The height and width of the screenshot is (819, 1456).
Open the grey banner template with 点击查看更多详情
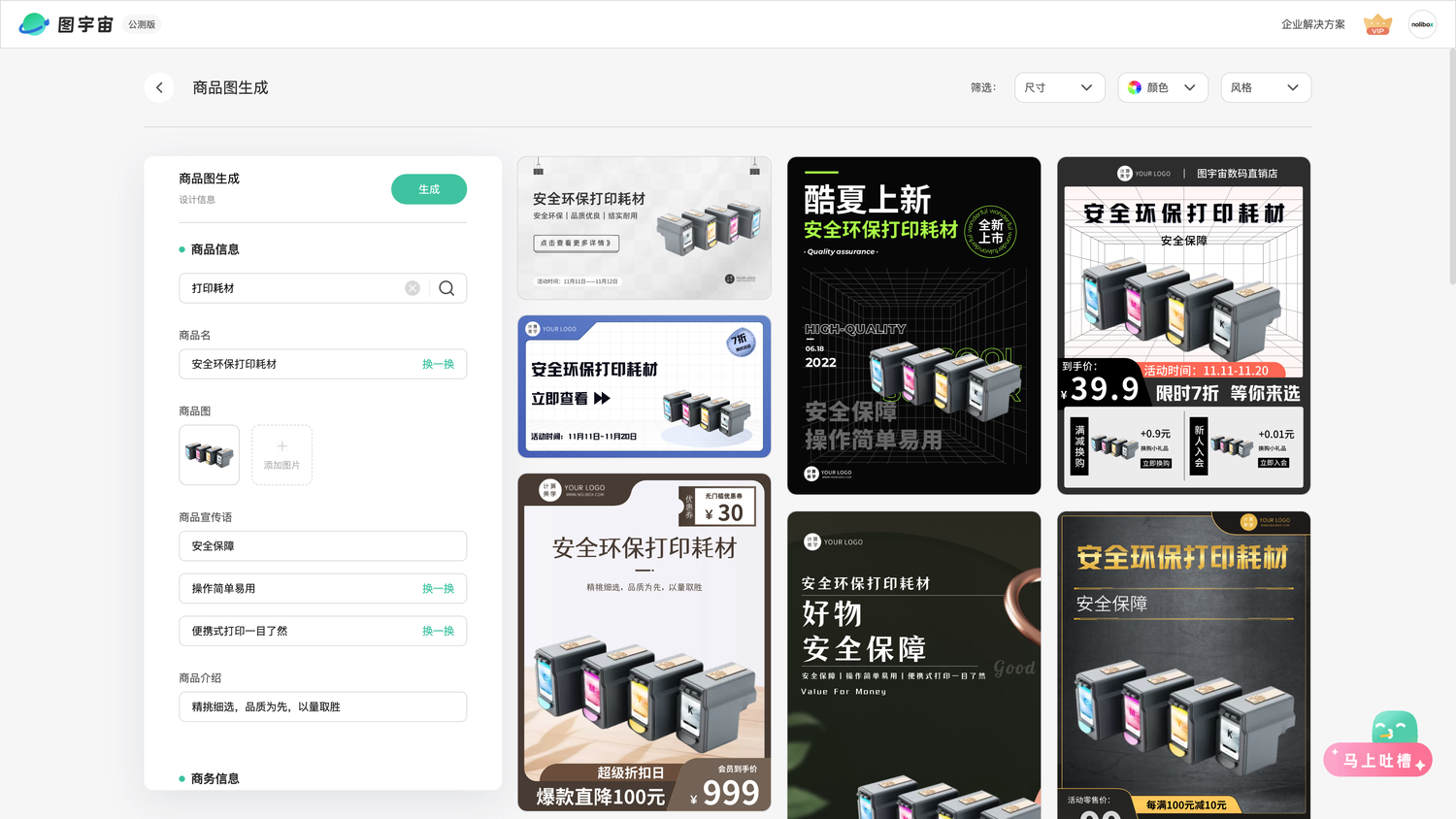(645, 228)
